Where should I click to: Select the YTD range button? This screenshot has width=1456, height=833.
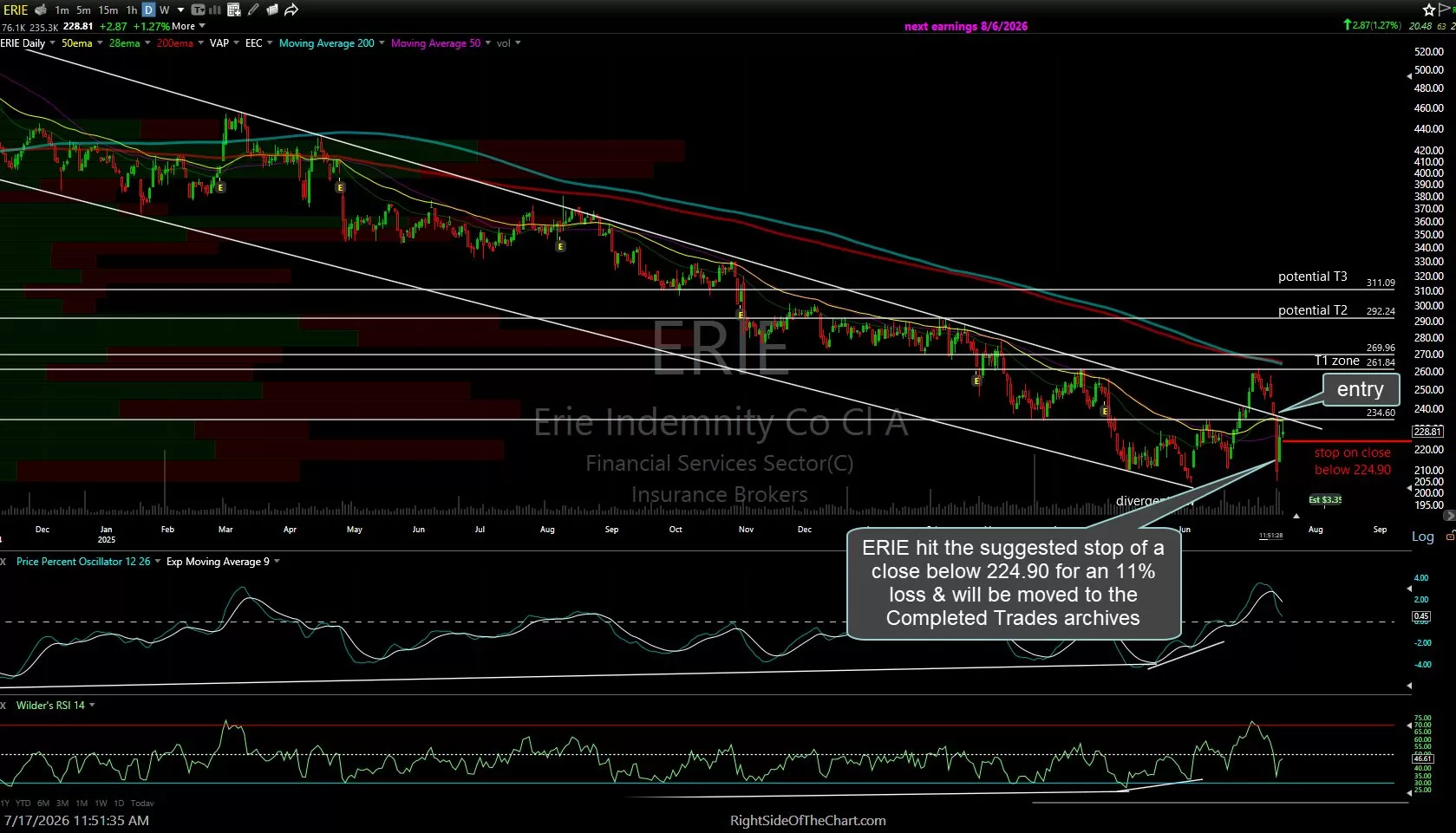click(x=23, y=803)
